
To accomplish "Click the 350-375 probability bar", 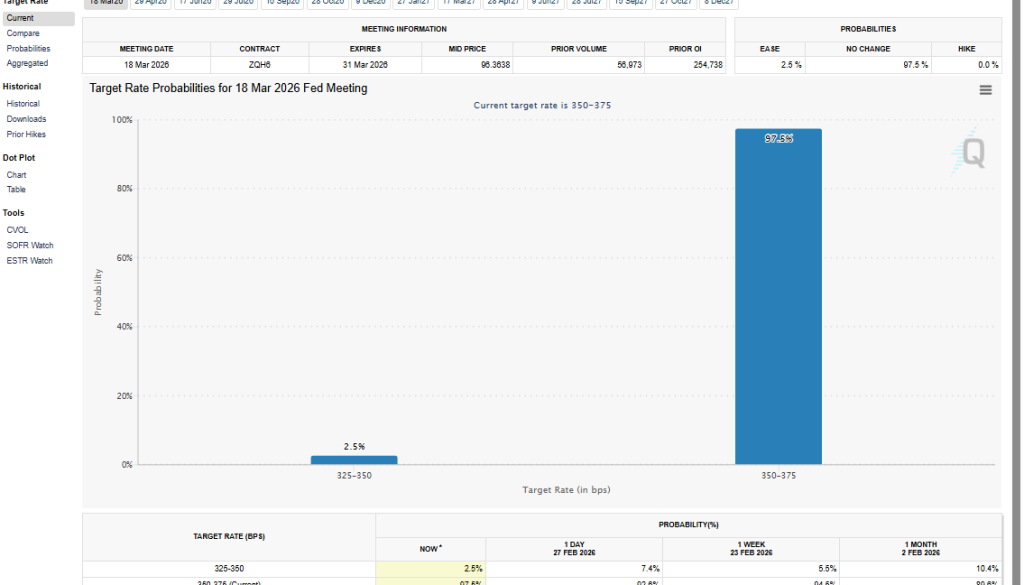I will [x=778, y=300].
